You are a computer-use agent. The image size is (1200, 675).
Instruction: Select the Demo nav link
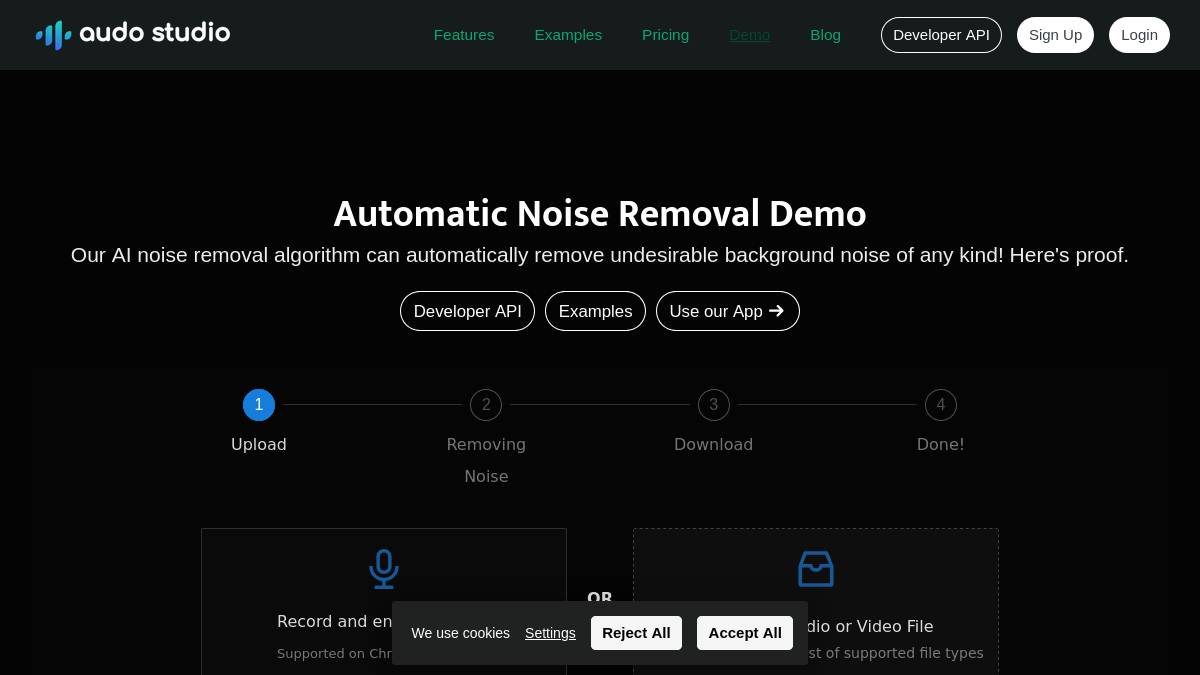[749, 35]
